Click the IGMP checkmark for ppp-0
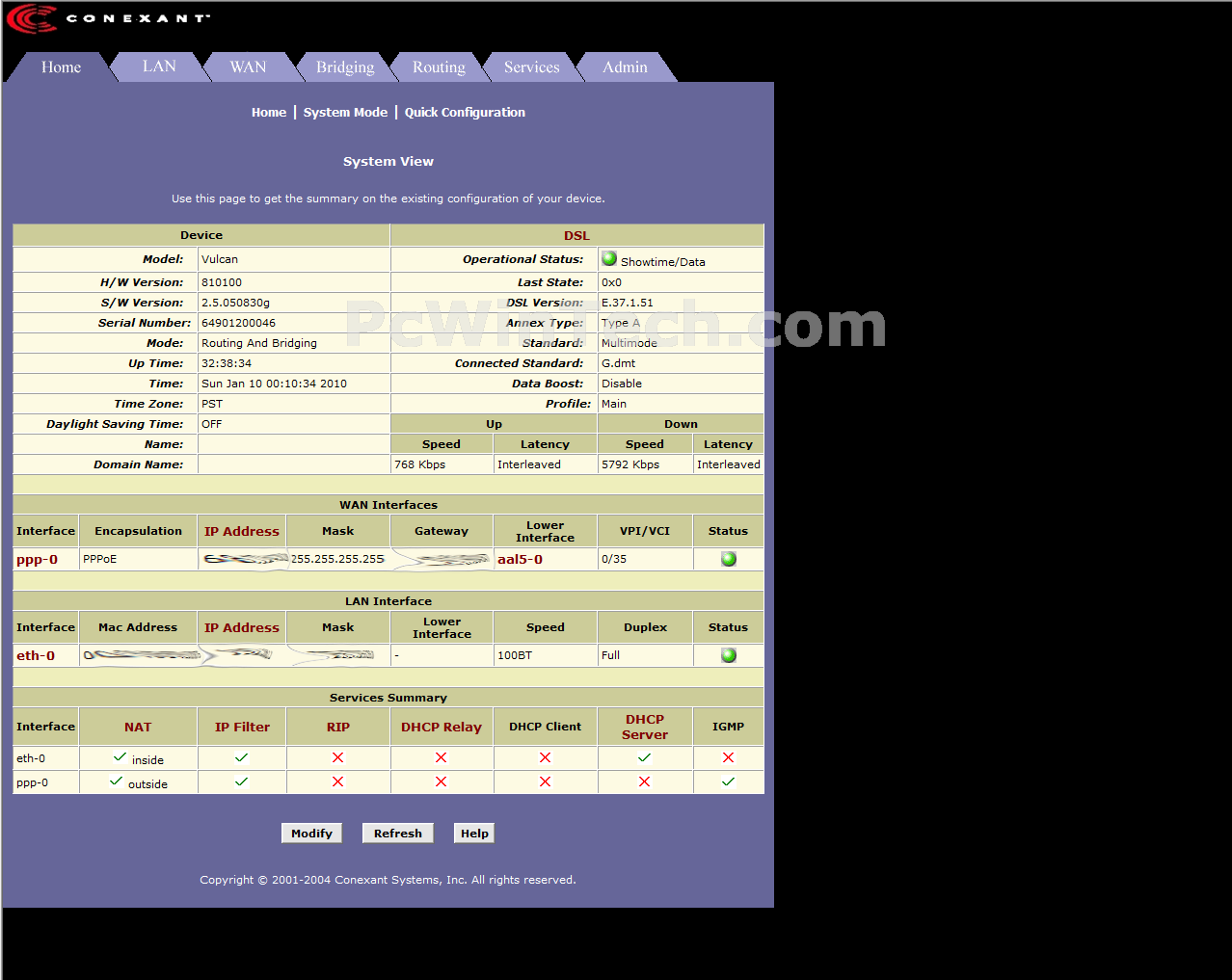 (x=728, y=781)
